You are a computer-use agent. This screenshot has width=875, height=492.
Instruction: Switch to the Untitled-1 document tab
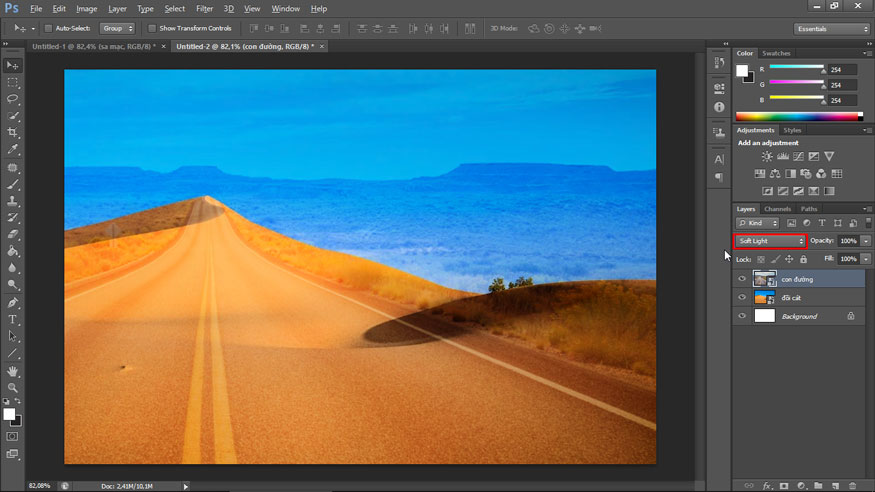(x=92, y=46)
